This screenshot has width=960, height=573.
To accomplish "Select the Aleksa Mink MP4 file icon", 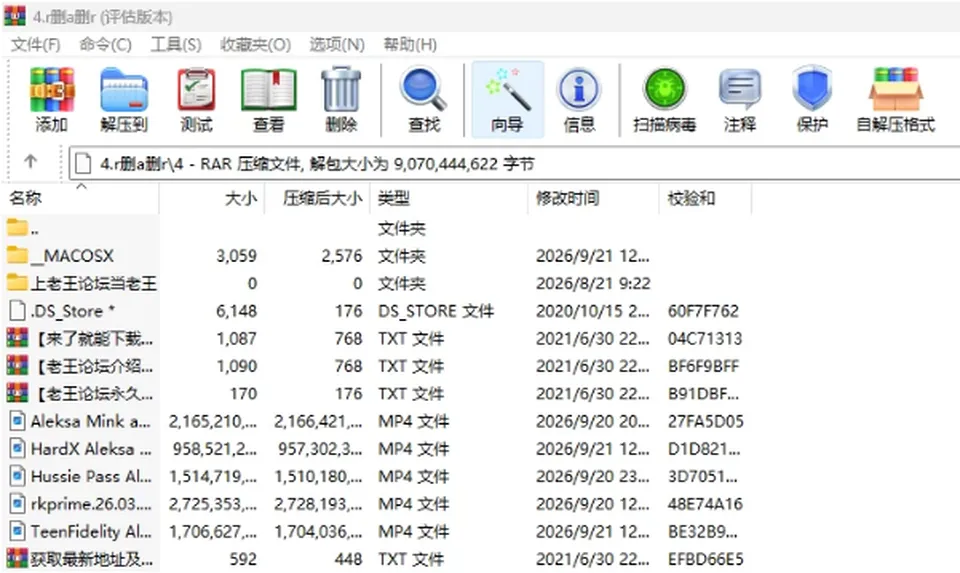I will (x=17, y=421).
